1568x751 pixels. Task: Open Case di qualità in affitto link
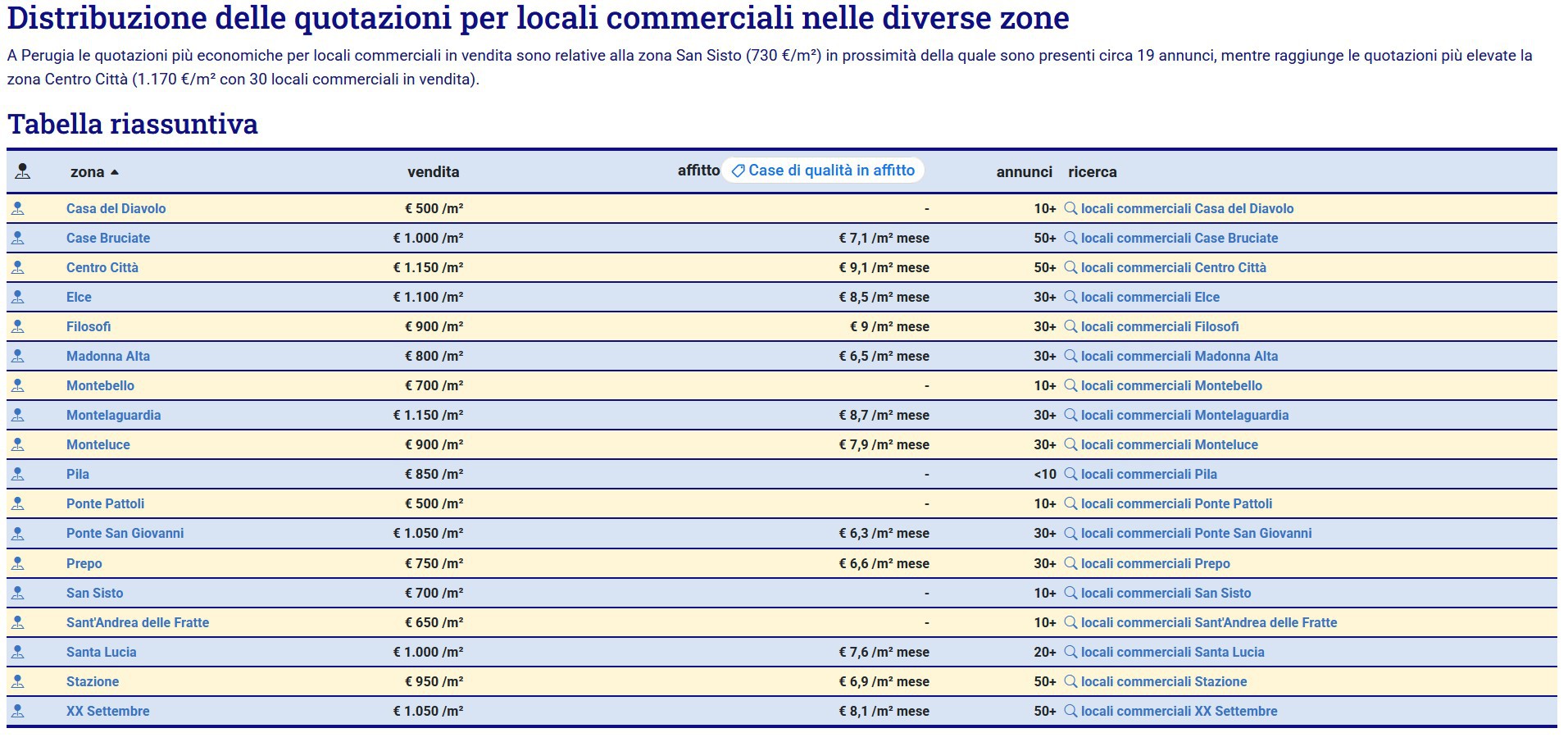[831, 171]
